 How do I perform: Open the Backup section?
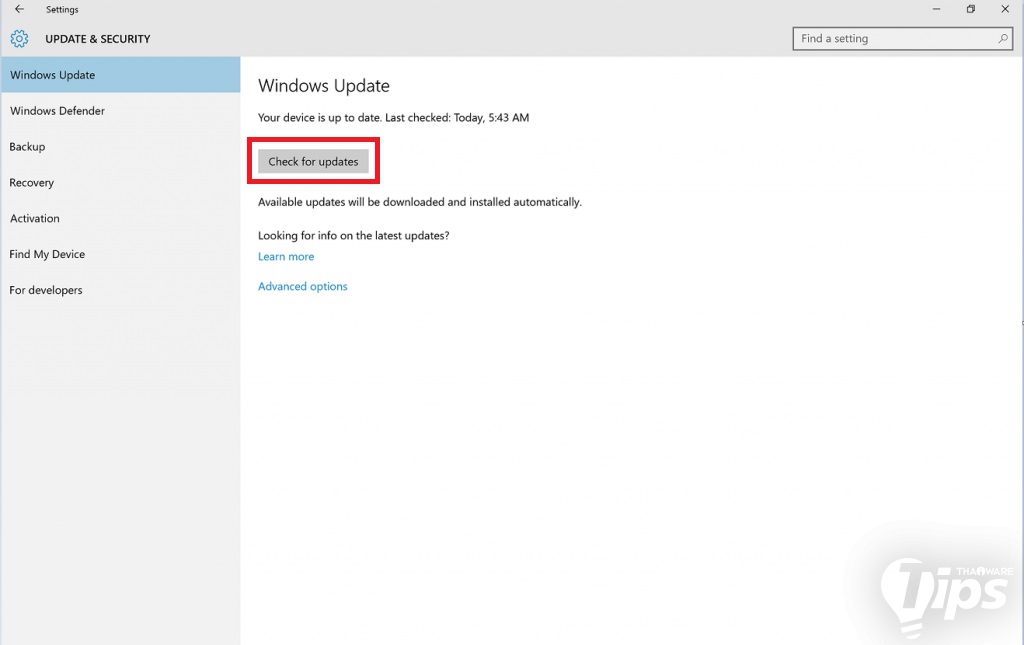click(x=120, y=146)
